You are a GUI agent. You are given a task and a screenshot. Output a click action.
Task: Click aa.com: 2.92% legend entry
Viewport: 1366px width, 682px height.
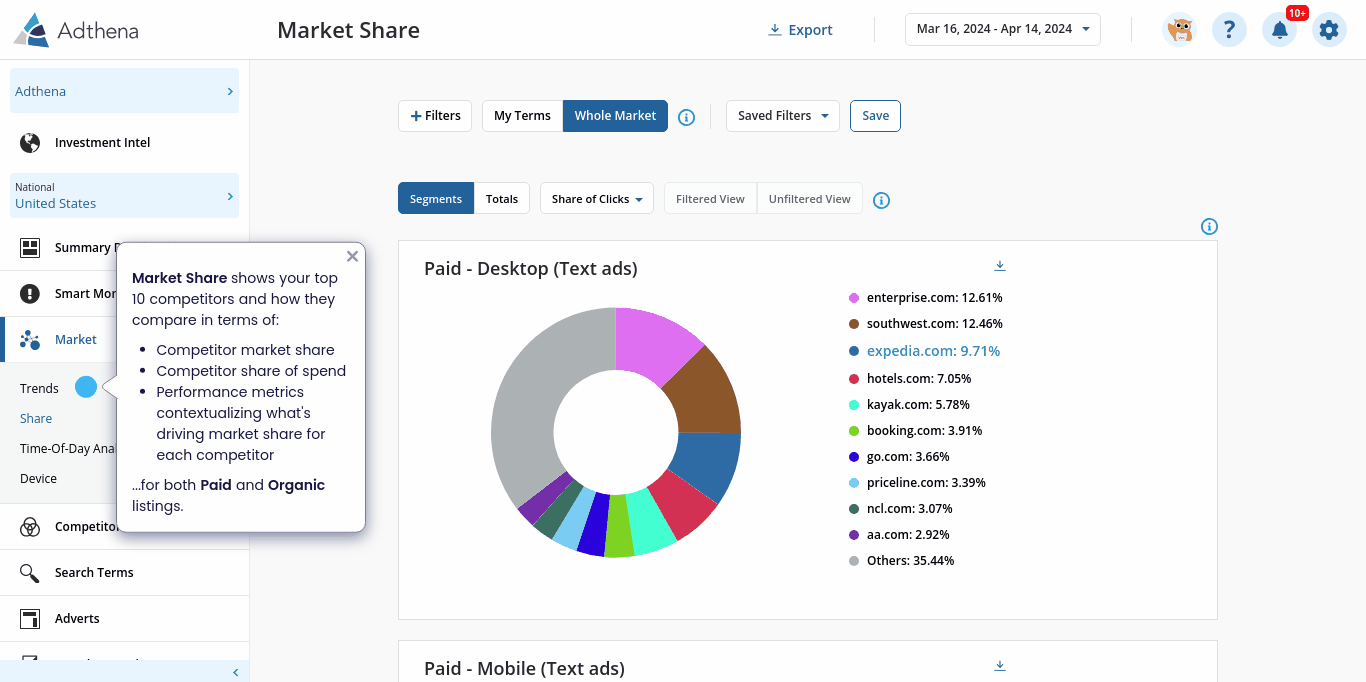[908, 535]
